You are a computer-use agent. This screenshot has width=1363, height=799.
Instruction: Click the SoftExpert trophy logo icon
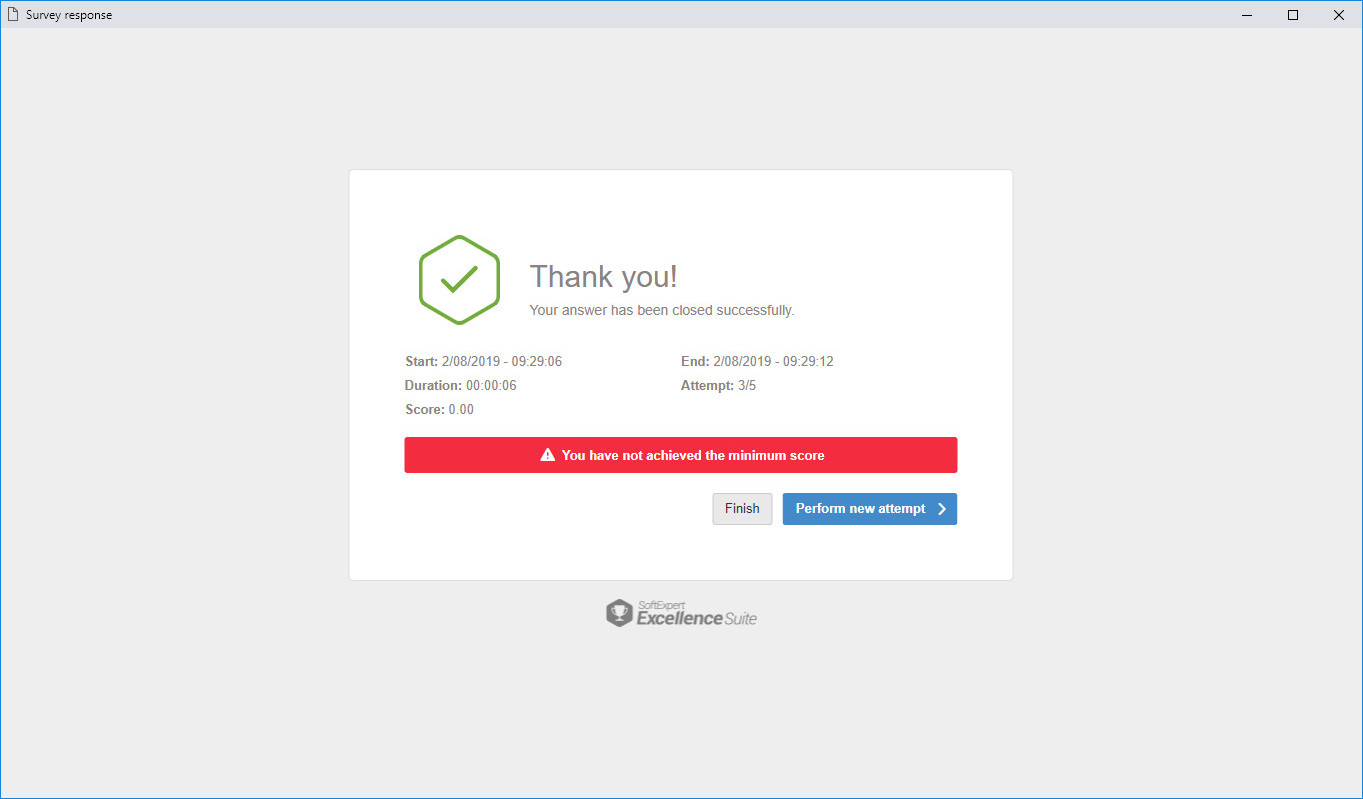[x=619, y=613]
